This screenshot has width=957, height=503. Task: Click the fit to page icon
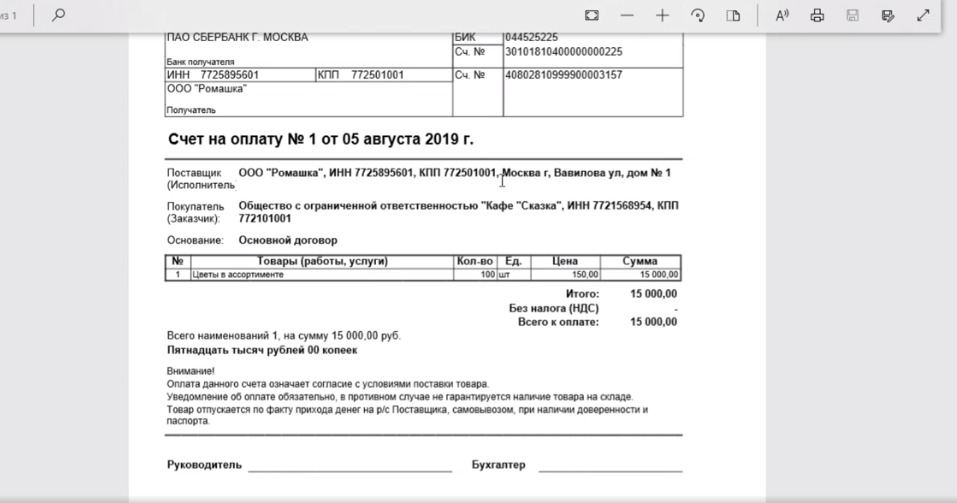point(592,15)
